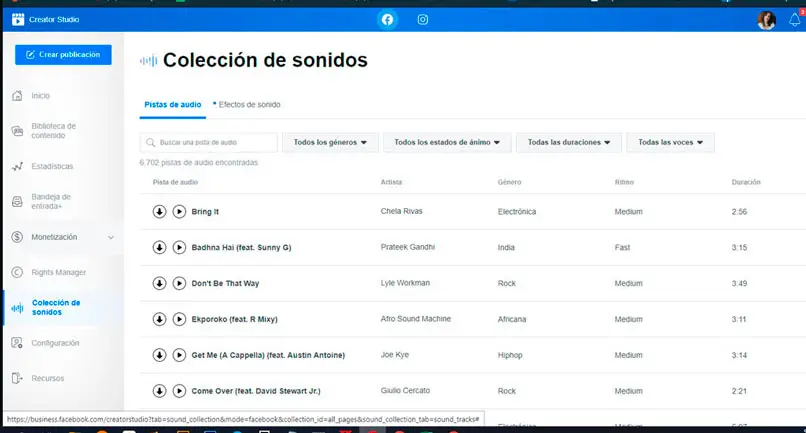Click the Género column header

[x=509, y=182]
